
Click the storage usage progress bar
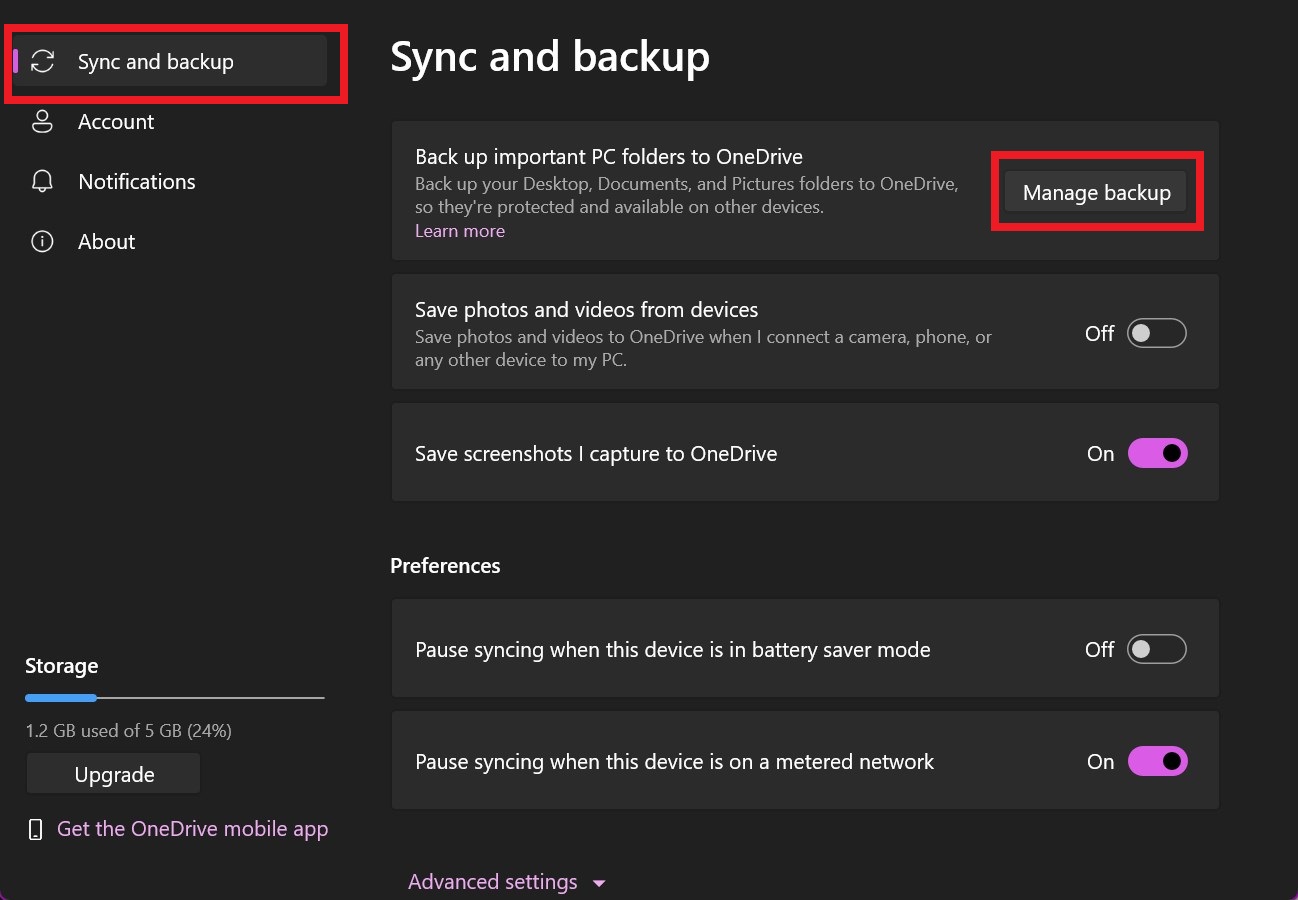(175, 697)
